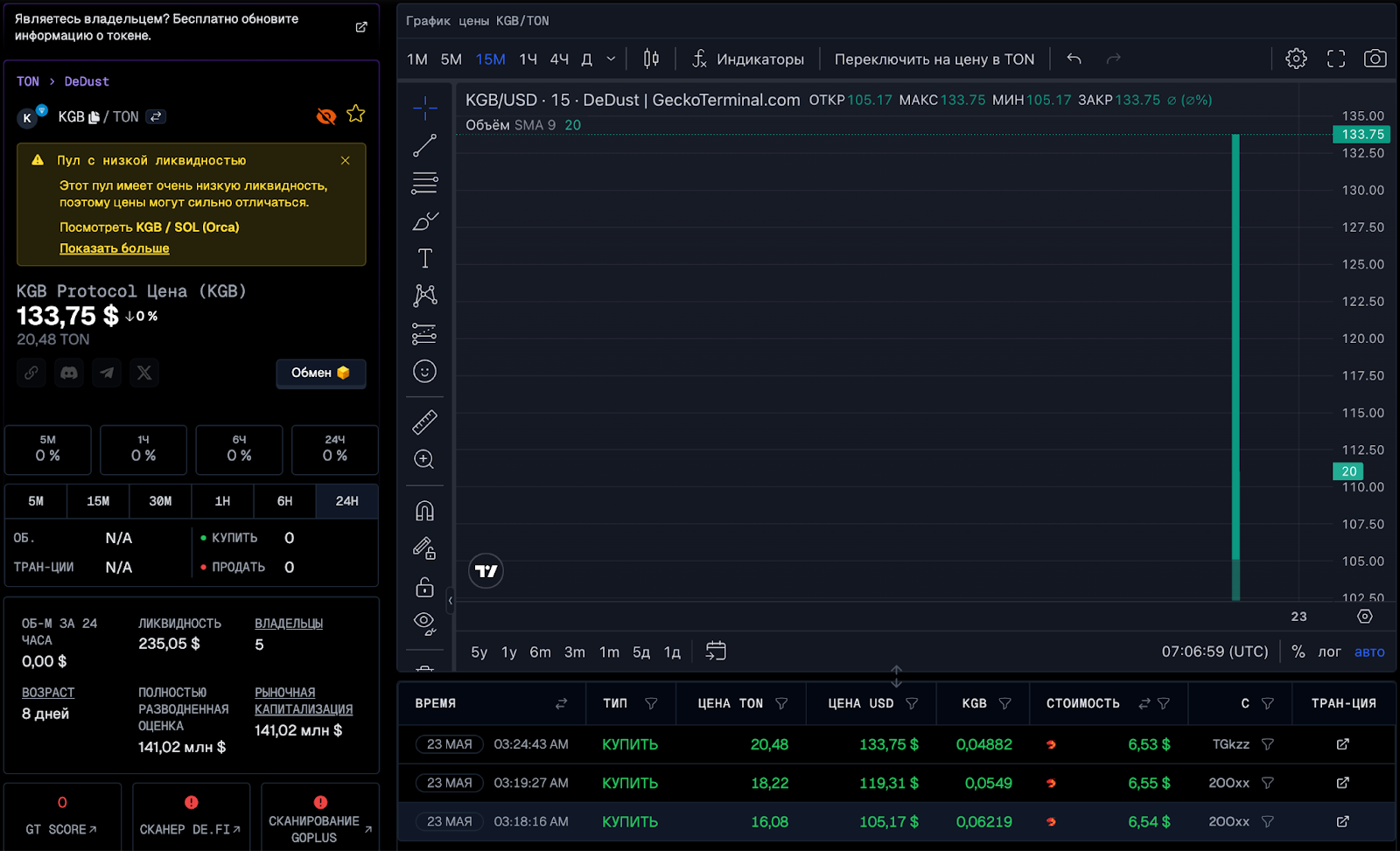Click Переключить на цену в TON

(x=934, y=59)
